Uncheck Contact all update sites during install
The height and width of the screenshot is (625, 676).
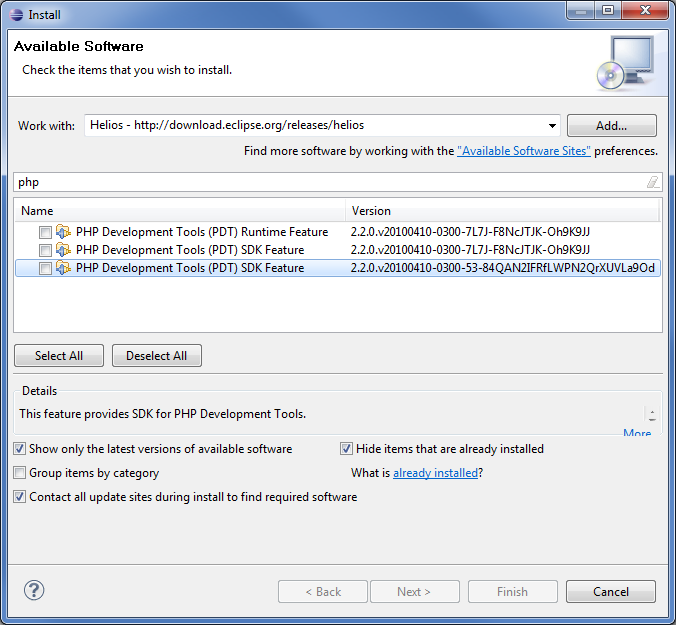pos(21,497)
